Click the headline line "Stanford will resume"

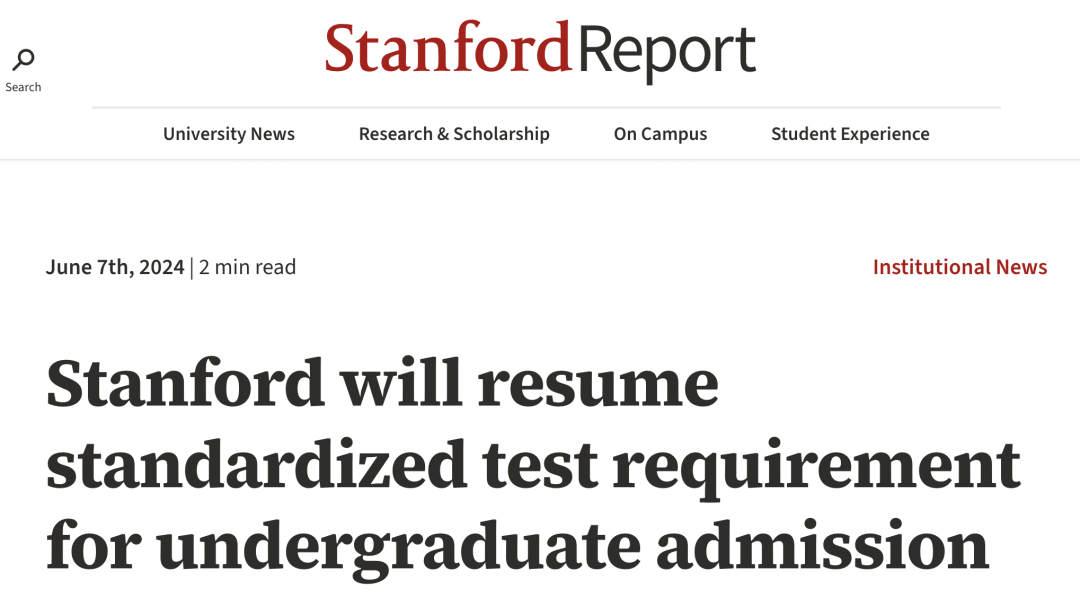(x=382, y=383)
